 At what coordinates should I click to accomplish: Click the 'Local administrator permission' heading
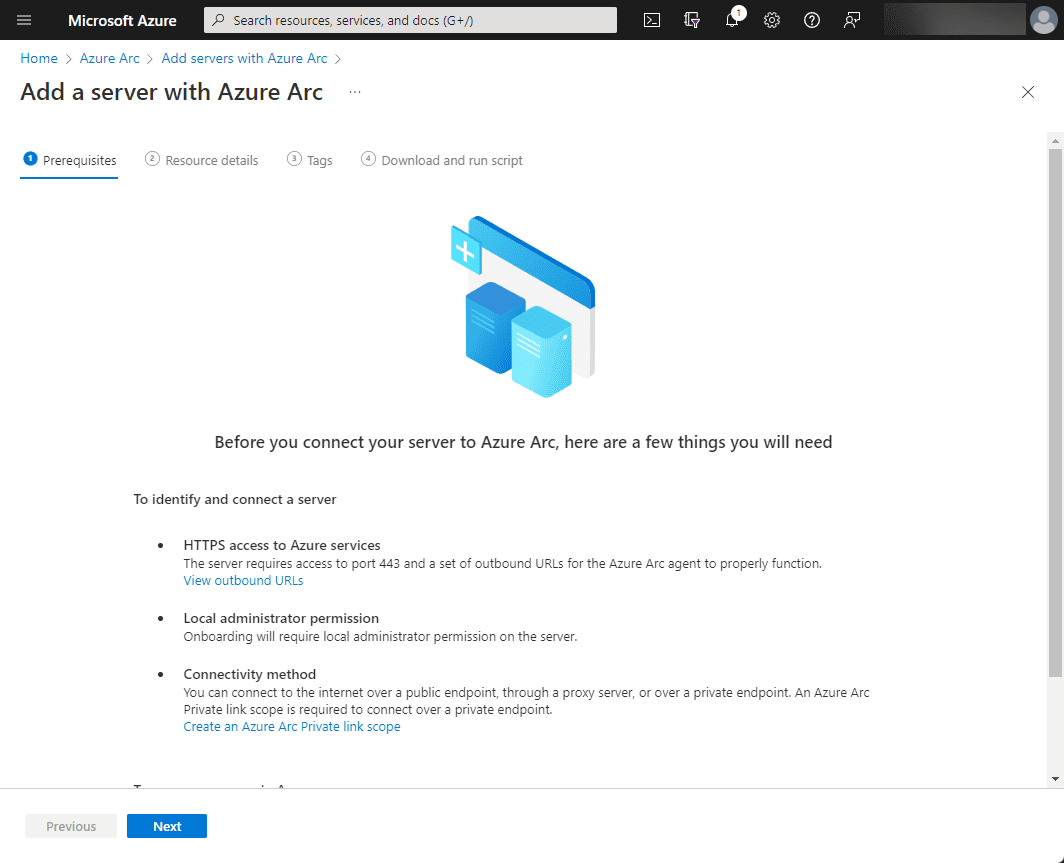pyautogui.click(x=281, y=618)
